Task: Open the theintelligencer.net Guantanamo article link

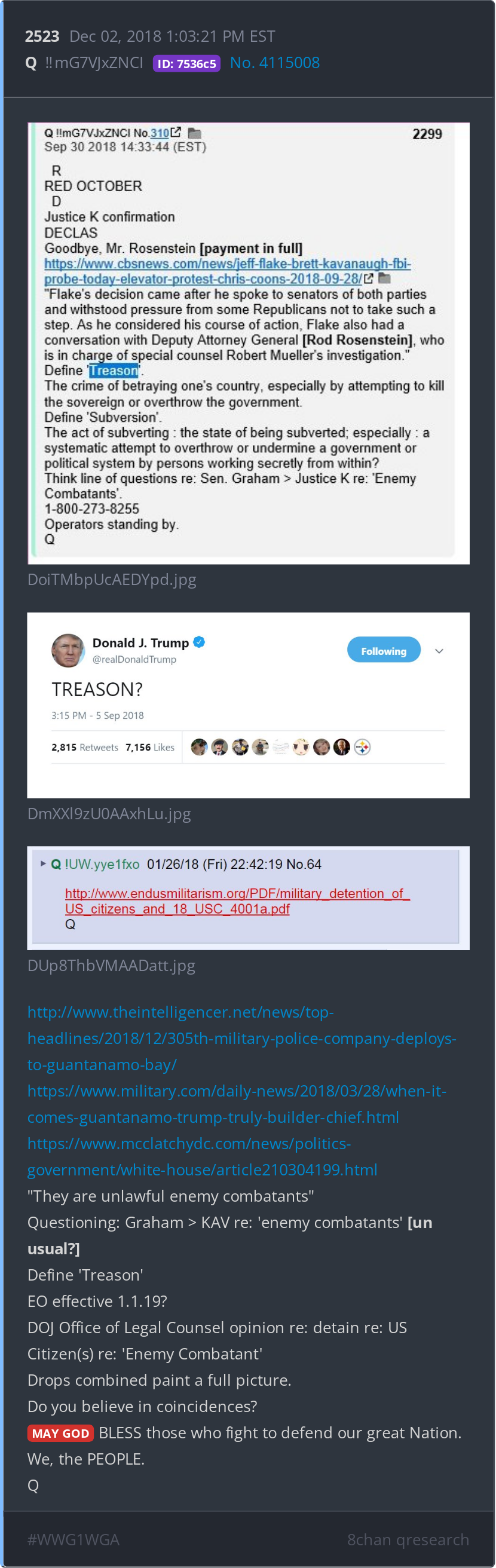Action: 241,1038
